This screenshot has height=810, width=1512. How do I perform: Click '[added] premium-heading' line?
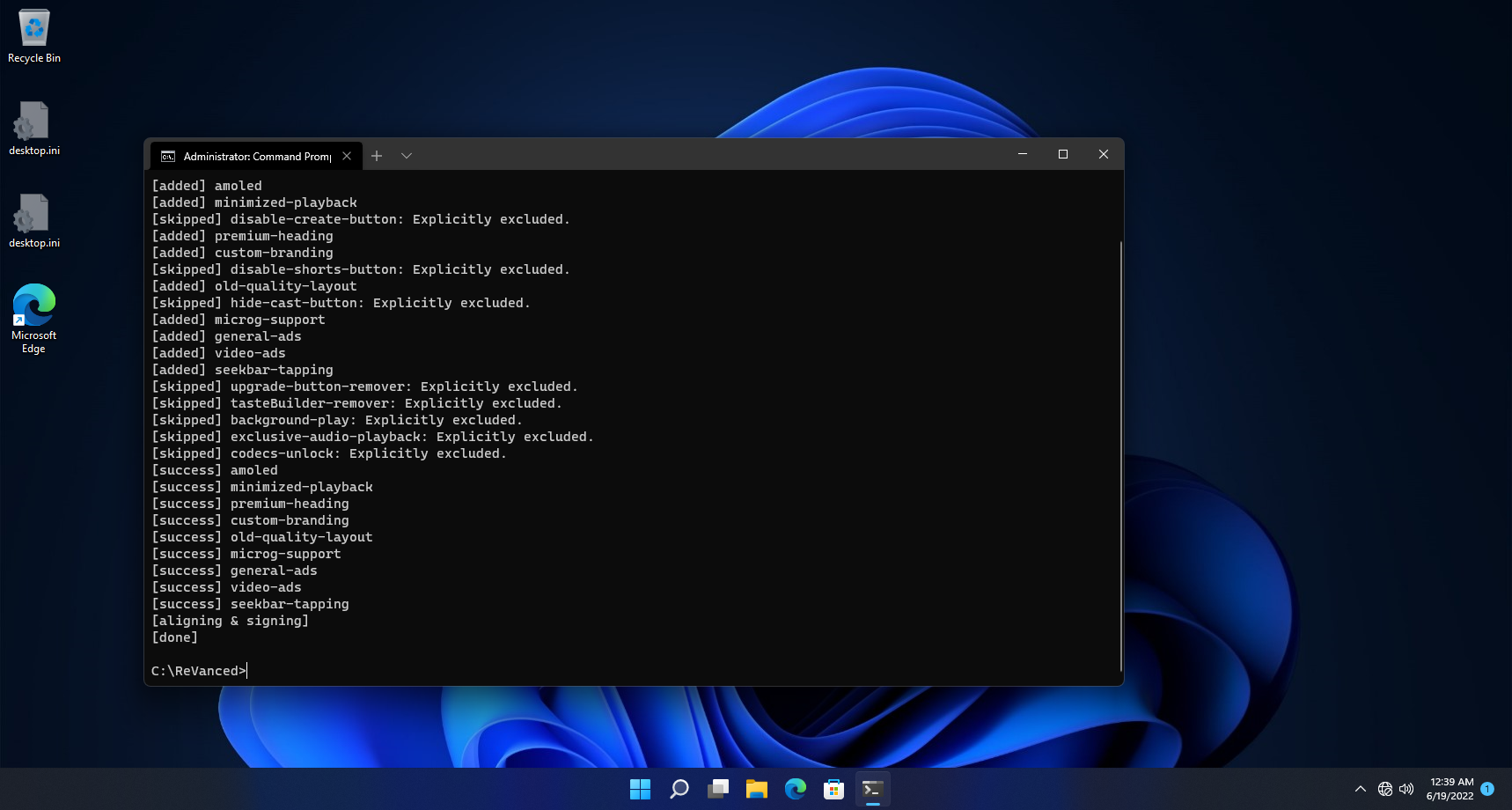point(243,236)
